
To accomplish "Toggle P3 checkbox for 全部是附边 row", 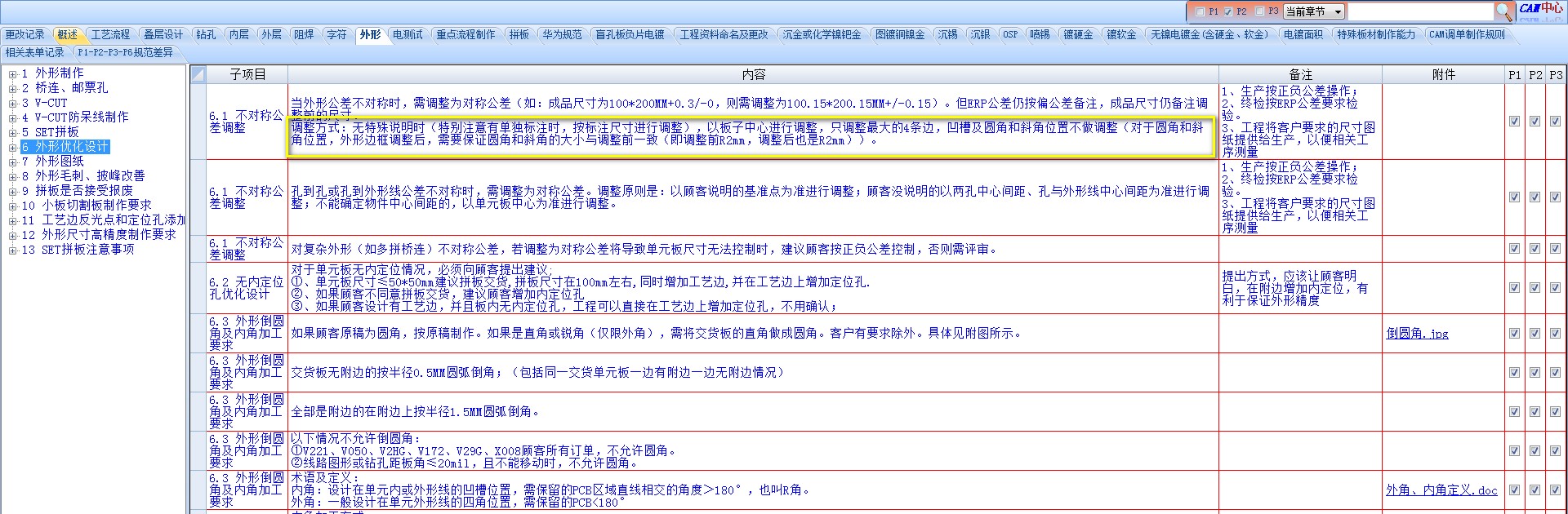I will pos(1555,412).
